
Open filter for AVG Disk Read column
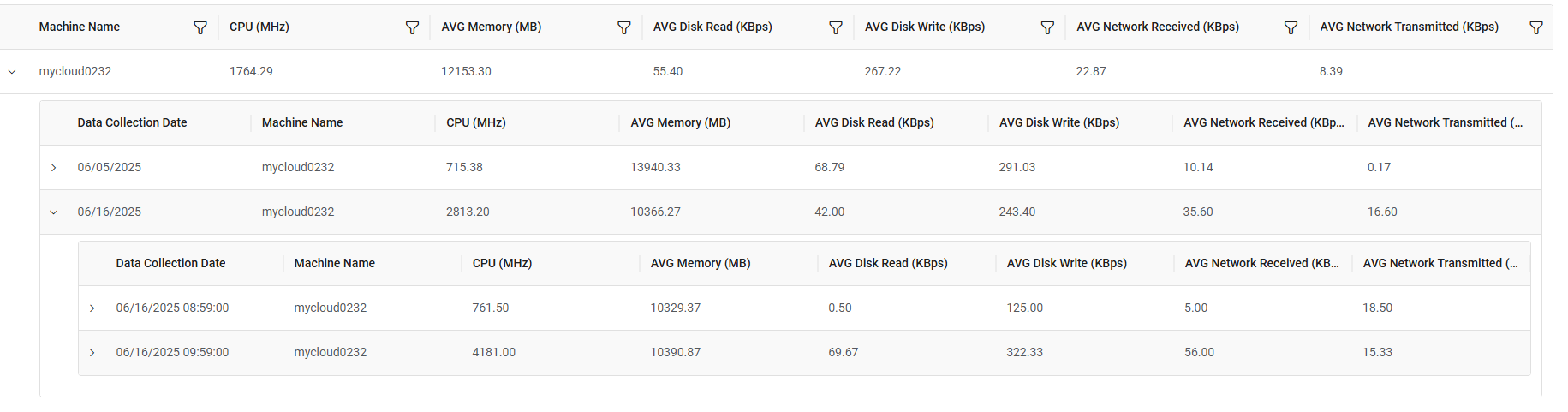tap(836, 27)
